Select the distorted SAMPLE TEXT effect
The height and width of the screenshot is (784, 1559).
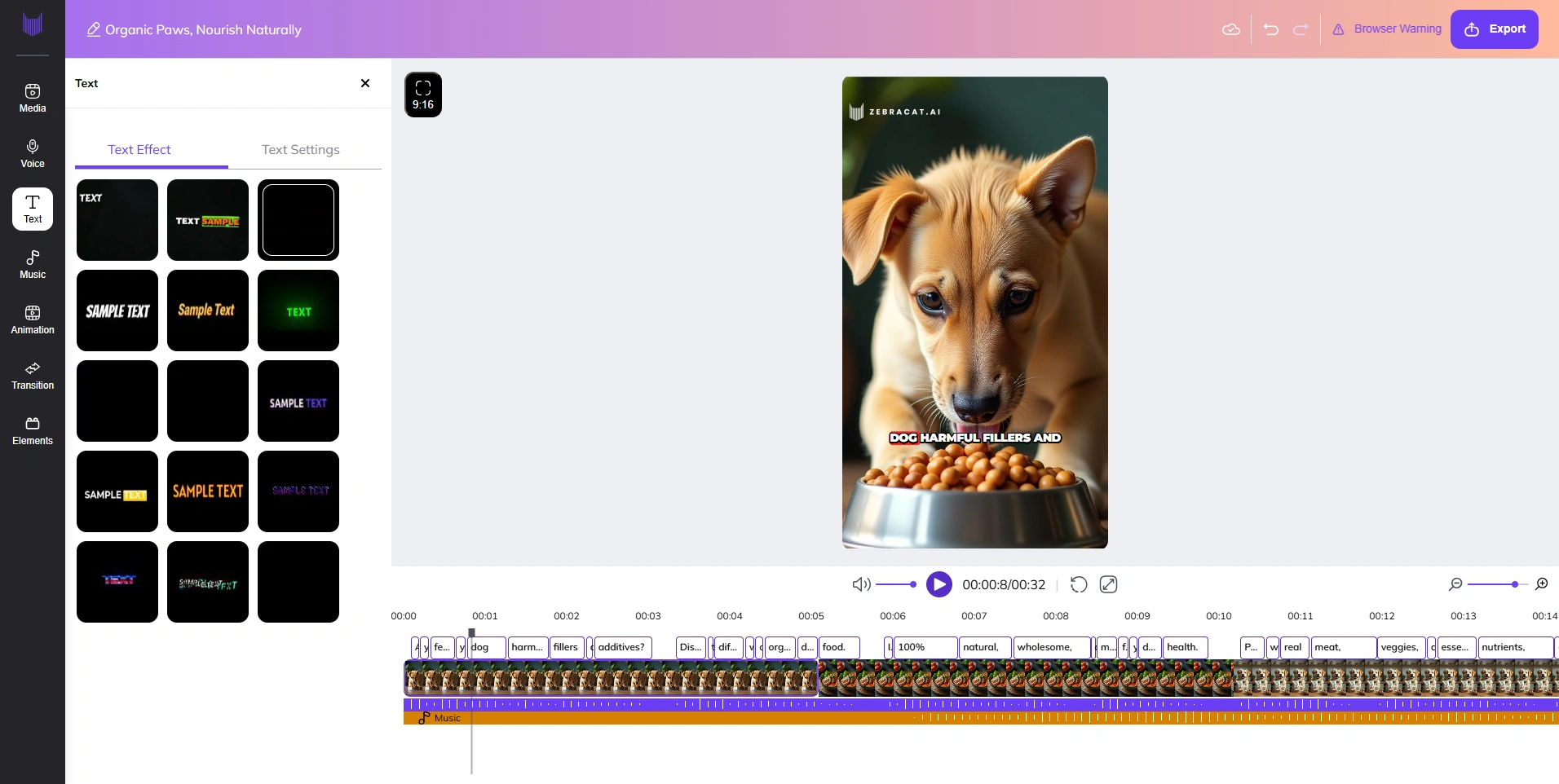pos(208,582)
